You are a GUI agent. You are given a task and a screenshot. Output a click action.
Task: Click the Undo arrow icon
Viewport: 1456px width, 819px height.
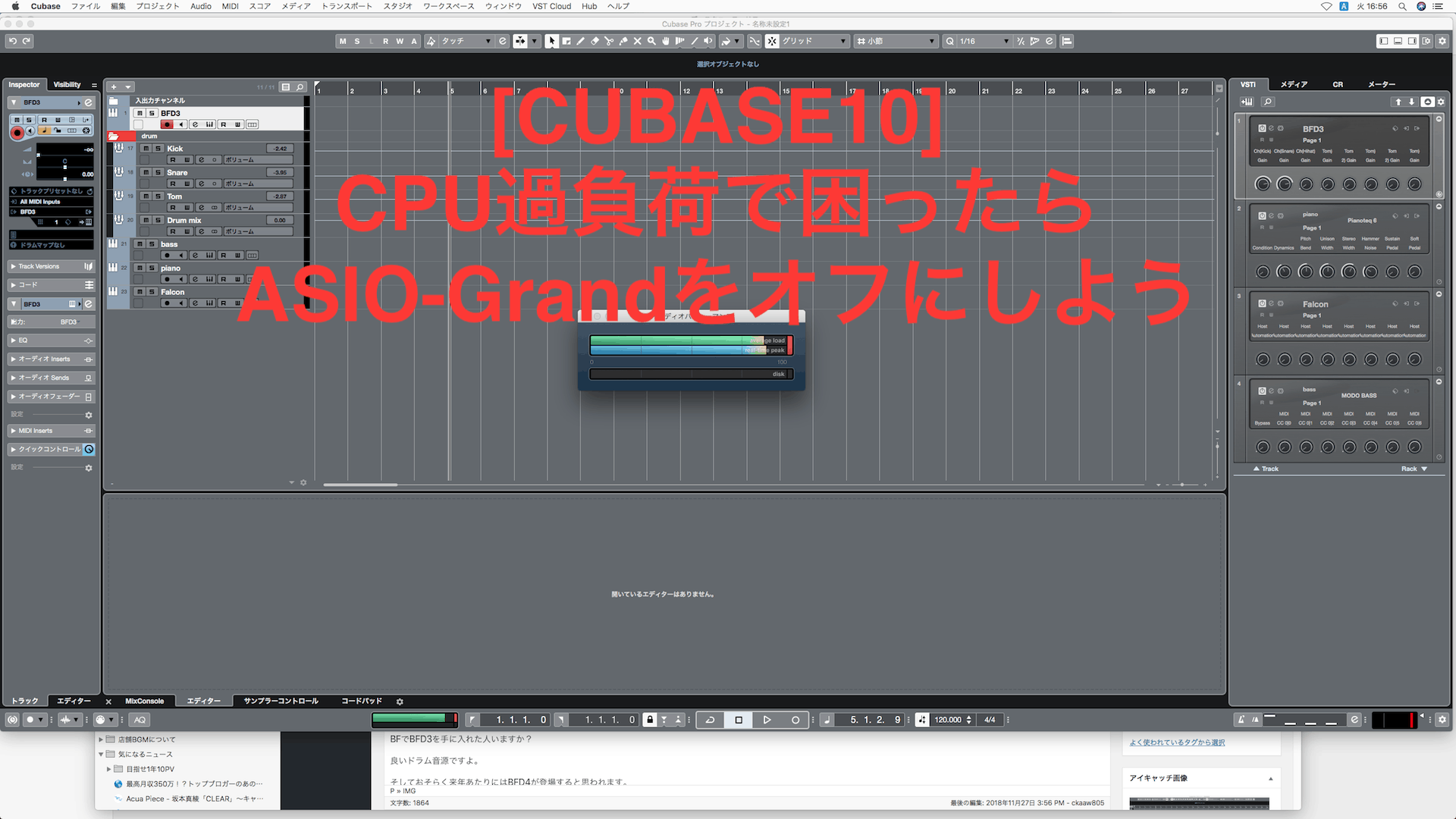tap(12, 41)
